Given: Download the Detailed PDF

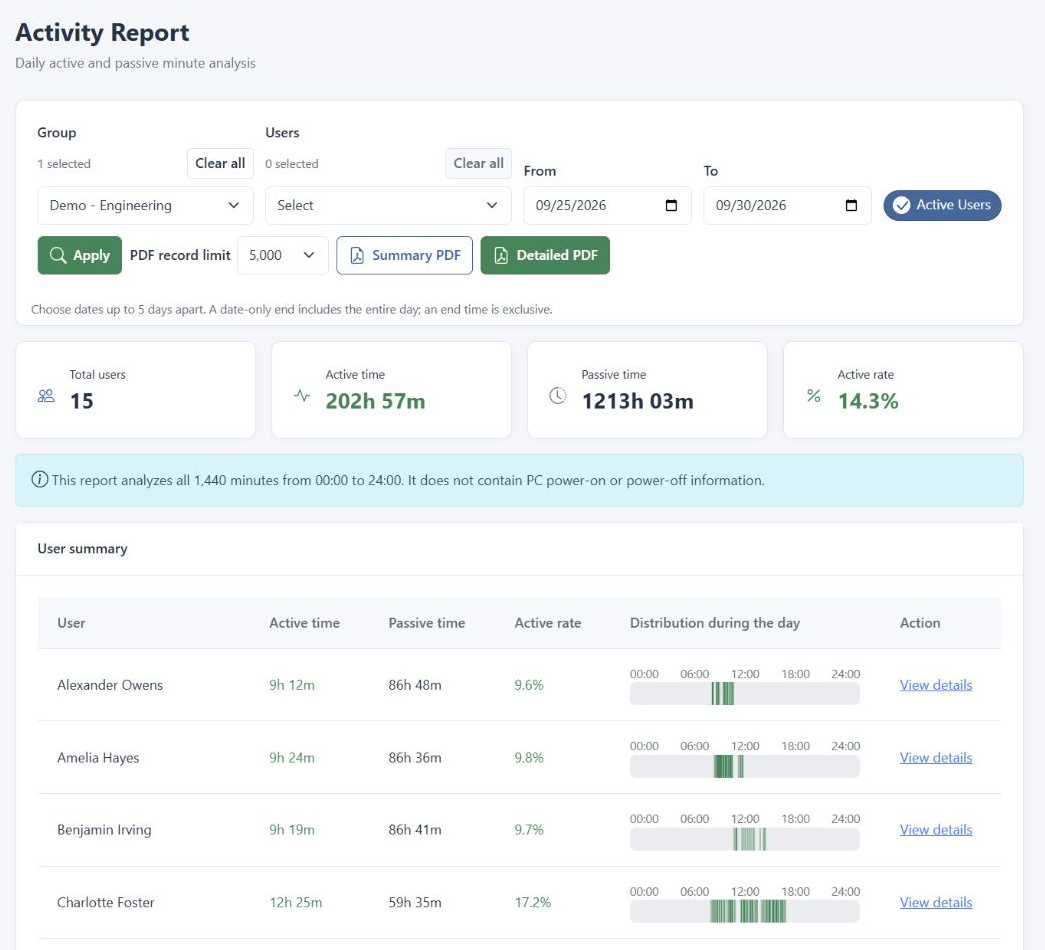Looking at the screenshot, I should [x=545, y=255].
